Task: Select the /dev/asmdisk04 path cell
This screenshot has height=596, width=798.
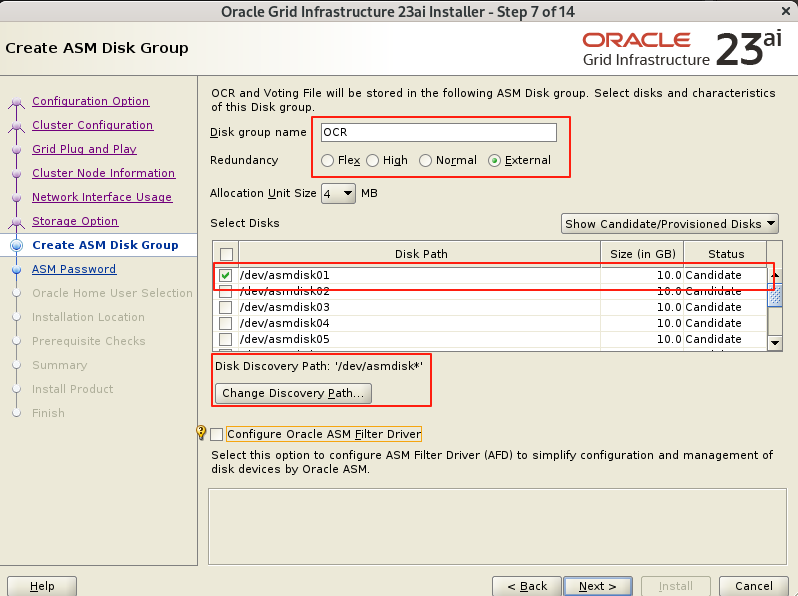Action: click(x=419, y=323)
